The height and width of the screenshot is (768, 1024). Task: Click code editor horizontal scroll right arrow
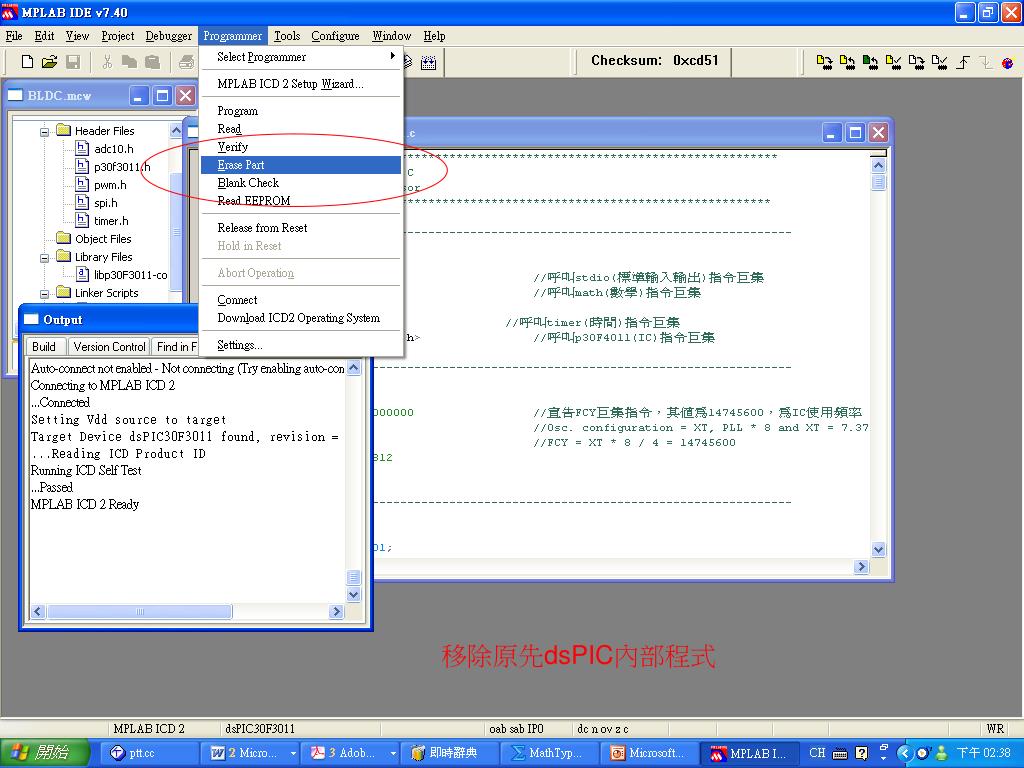[x=861, y=567]
